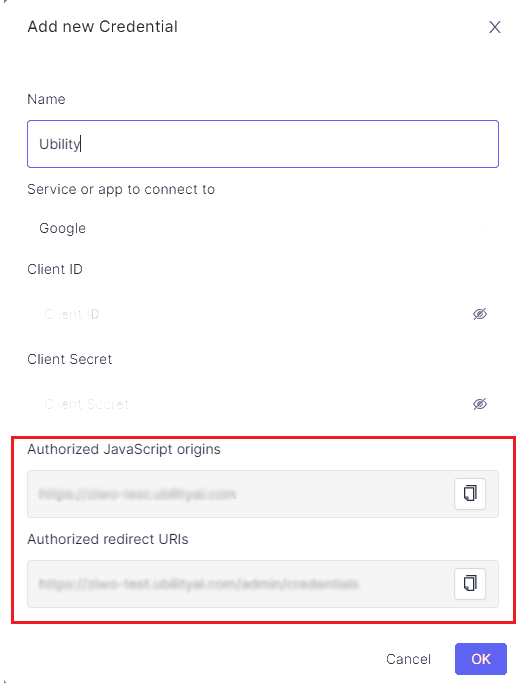Click the Client ID label text
The height and width of the screenshot is (683, 521).
click(55, 269)
